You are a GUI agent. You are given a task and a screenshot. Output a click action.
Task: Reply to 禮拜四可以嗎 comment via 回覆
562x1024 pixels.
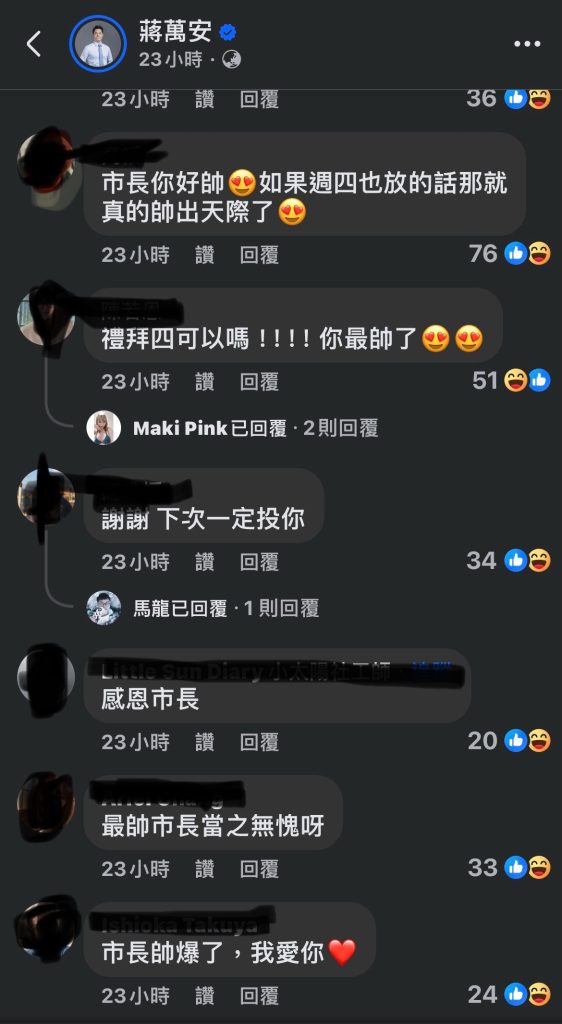click(x=259, y=381)
